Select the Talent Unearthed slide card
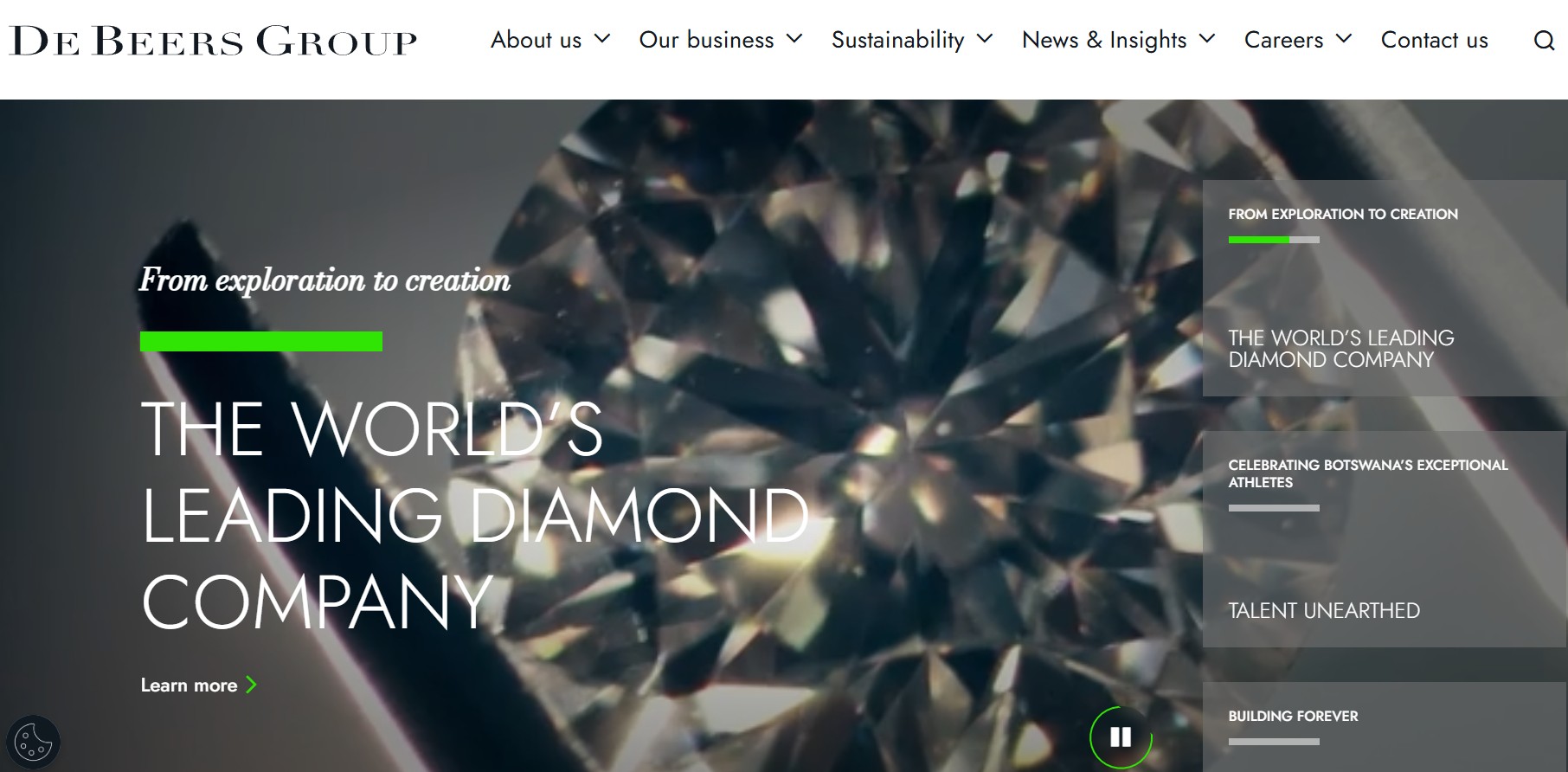The height and width of the screenshot is (772, 1568). coord(1385,539)
